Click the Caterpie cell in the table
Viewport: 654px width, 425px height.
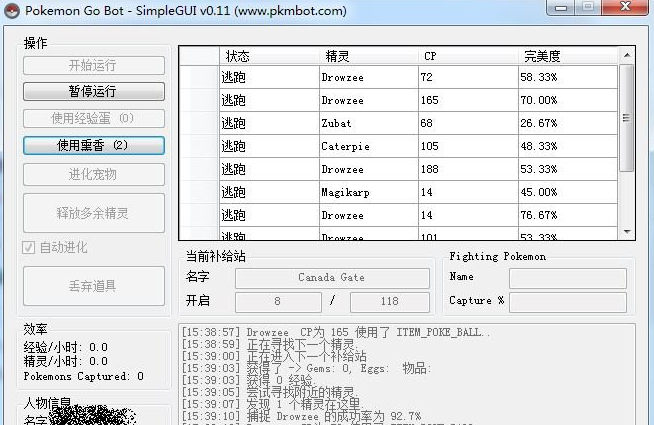369,146
